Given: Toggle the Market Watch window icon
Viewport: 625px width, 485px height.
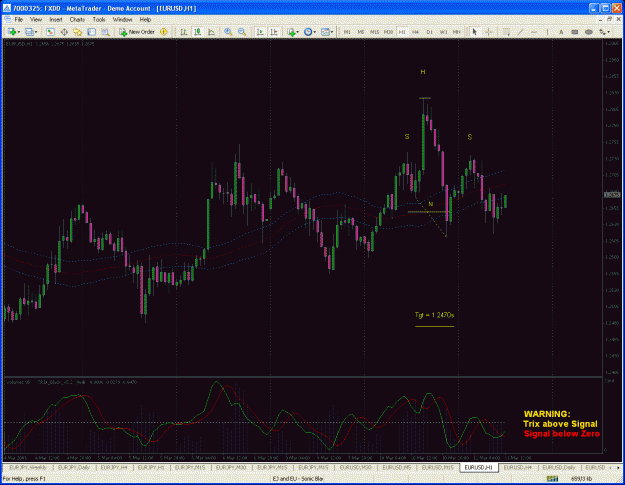Looking at the screenshot, I should click(50, 32).
